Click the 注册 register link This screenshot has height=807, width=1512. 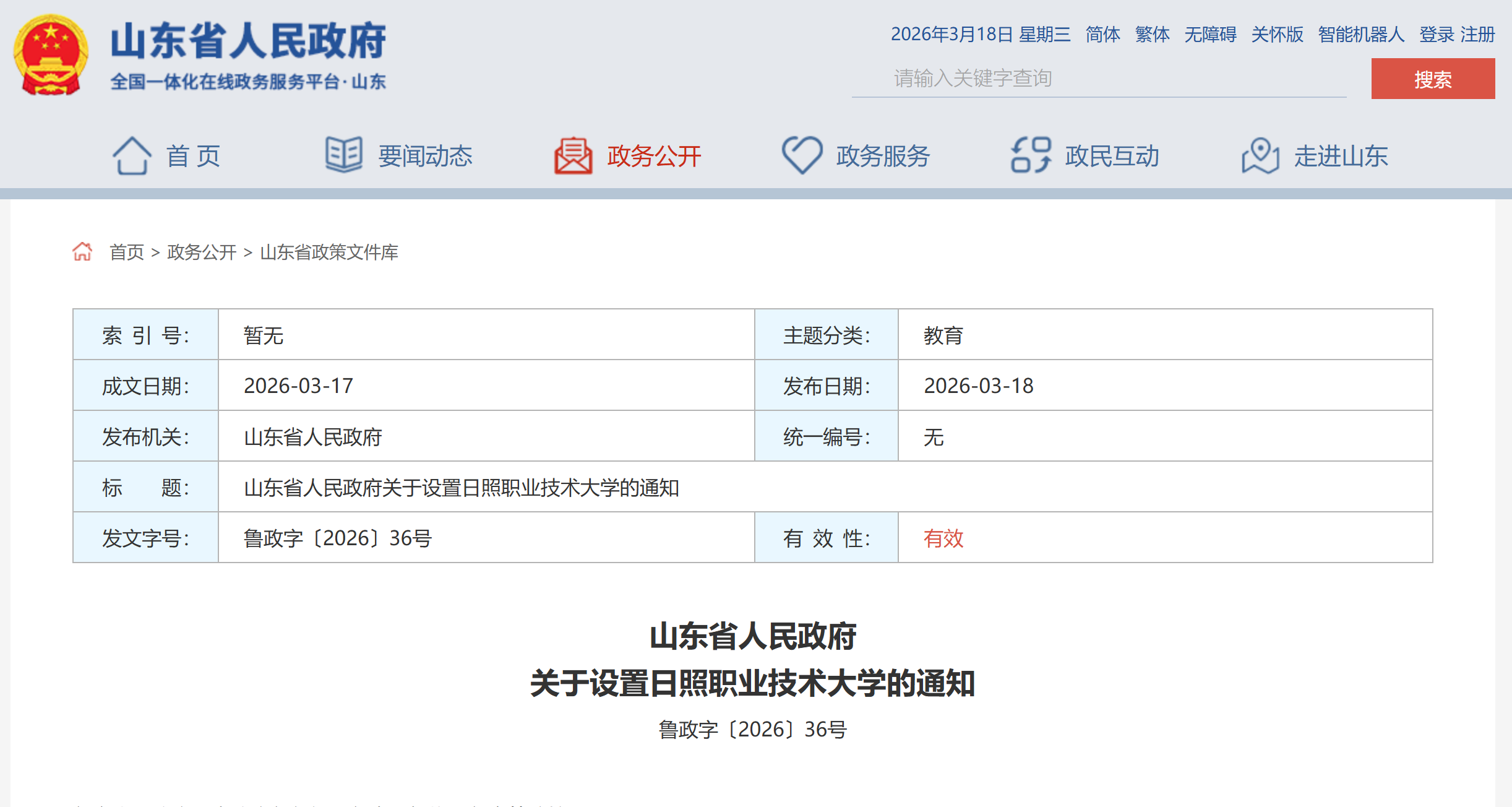click(x=1478, y=34)
